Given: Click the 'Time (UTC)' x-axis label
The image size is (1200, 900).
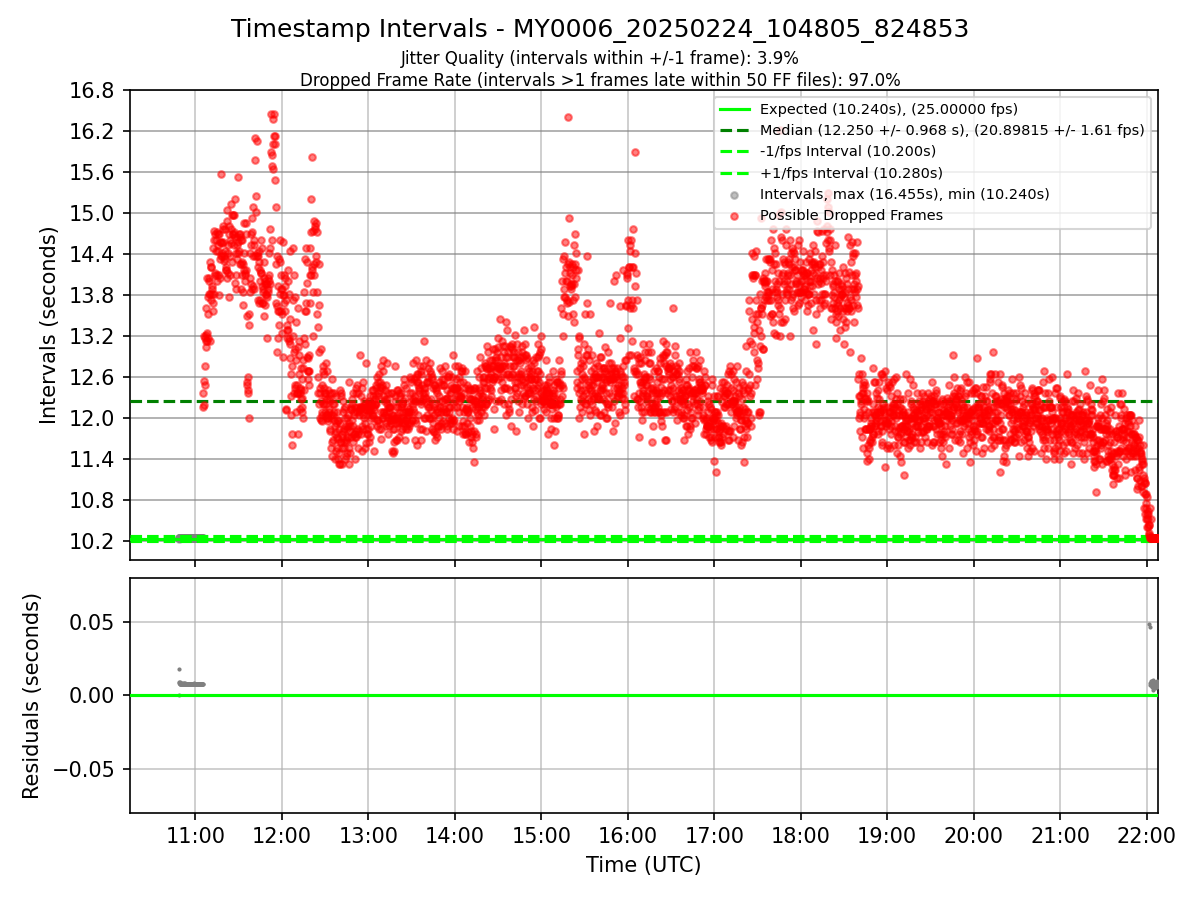Looking at the screenshot, I should click(x=643, y=865).
